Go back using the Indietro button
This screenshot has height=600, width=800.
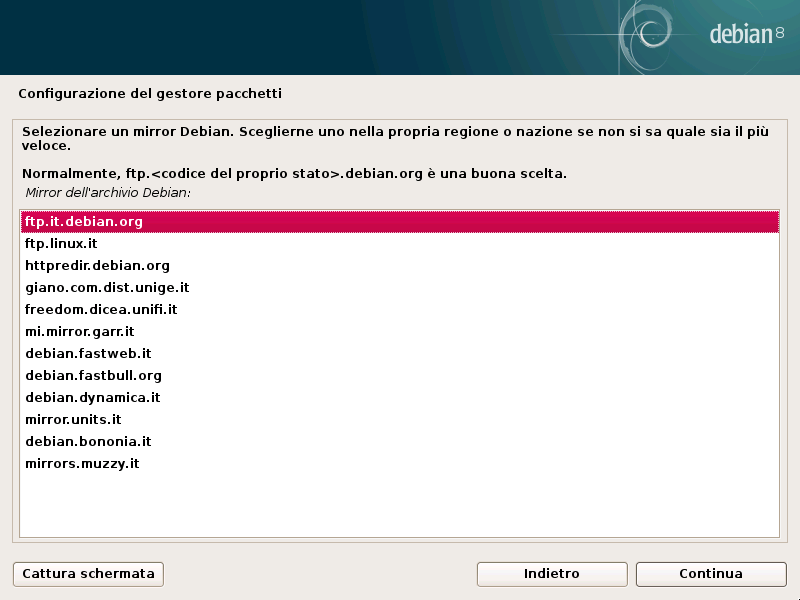[x=551, y=574]
